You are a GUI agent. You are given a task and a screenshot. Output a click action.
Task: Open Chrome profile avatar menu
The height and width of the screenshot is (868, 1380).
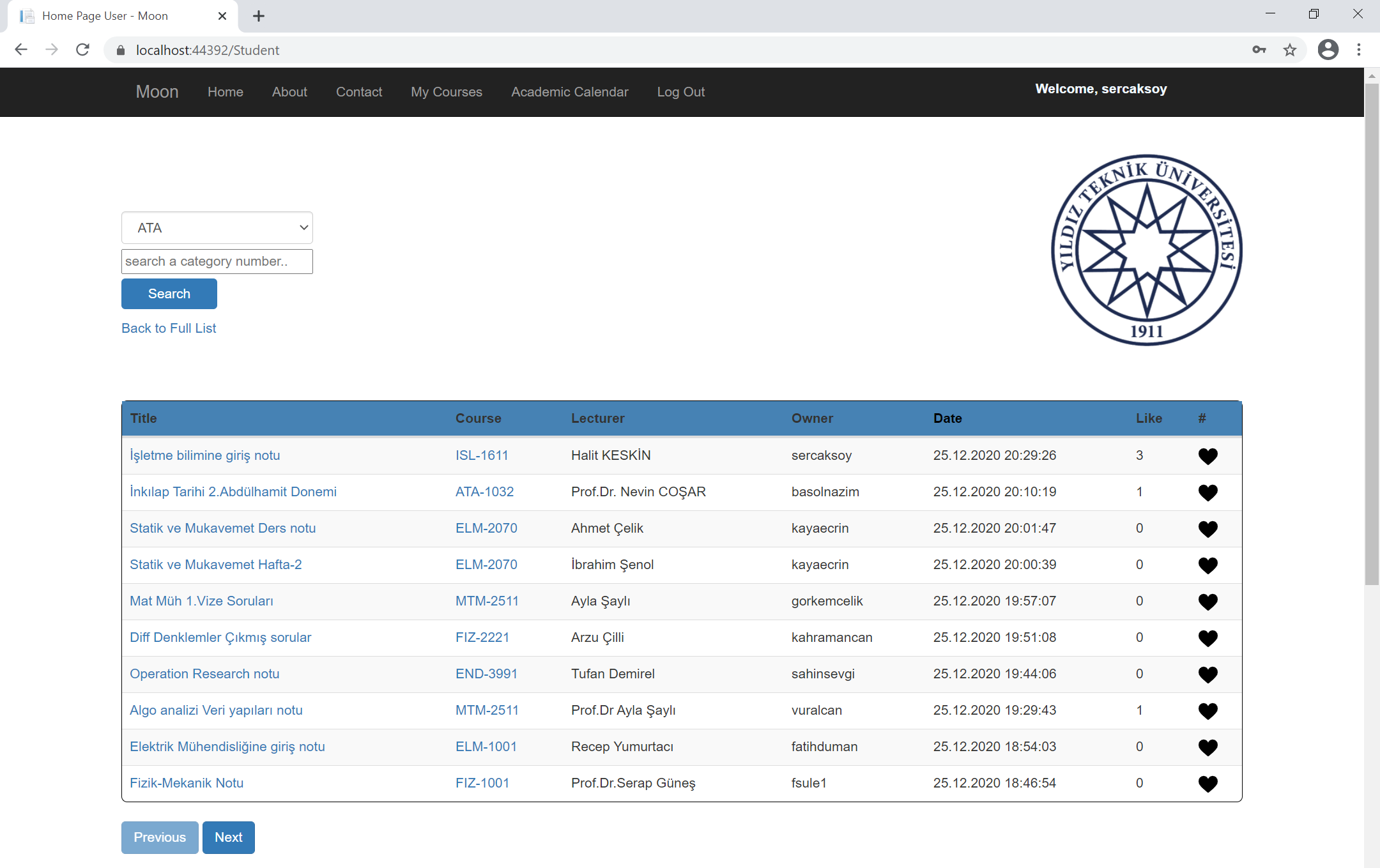(1328, 50)
